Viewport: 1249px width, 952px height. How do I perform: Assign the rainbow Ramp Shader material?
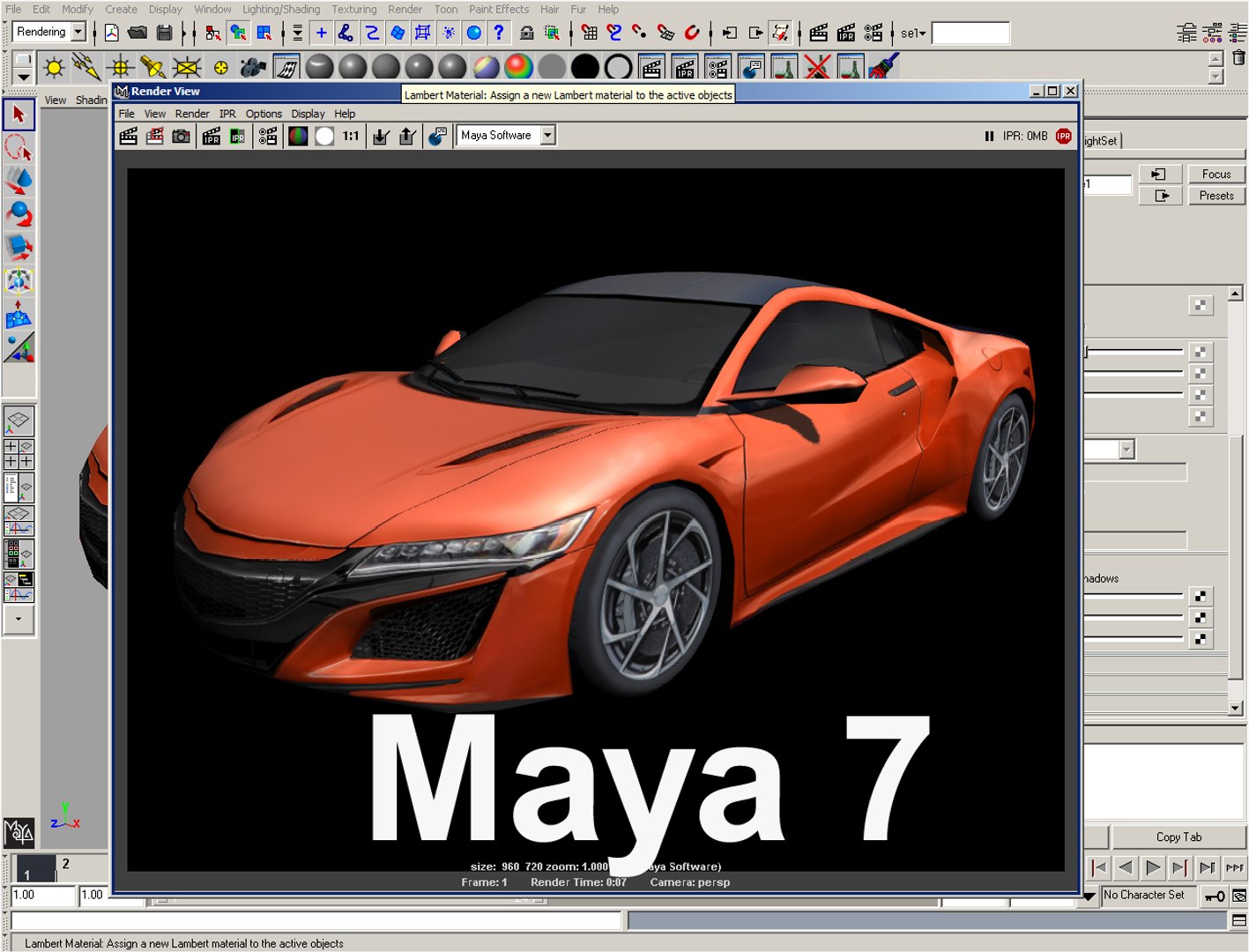[518, 67]
